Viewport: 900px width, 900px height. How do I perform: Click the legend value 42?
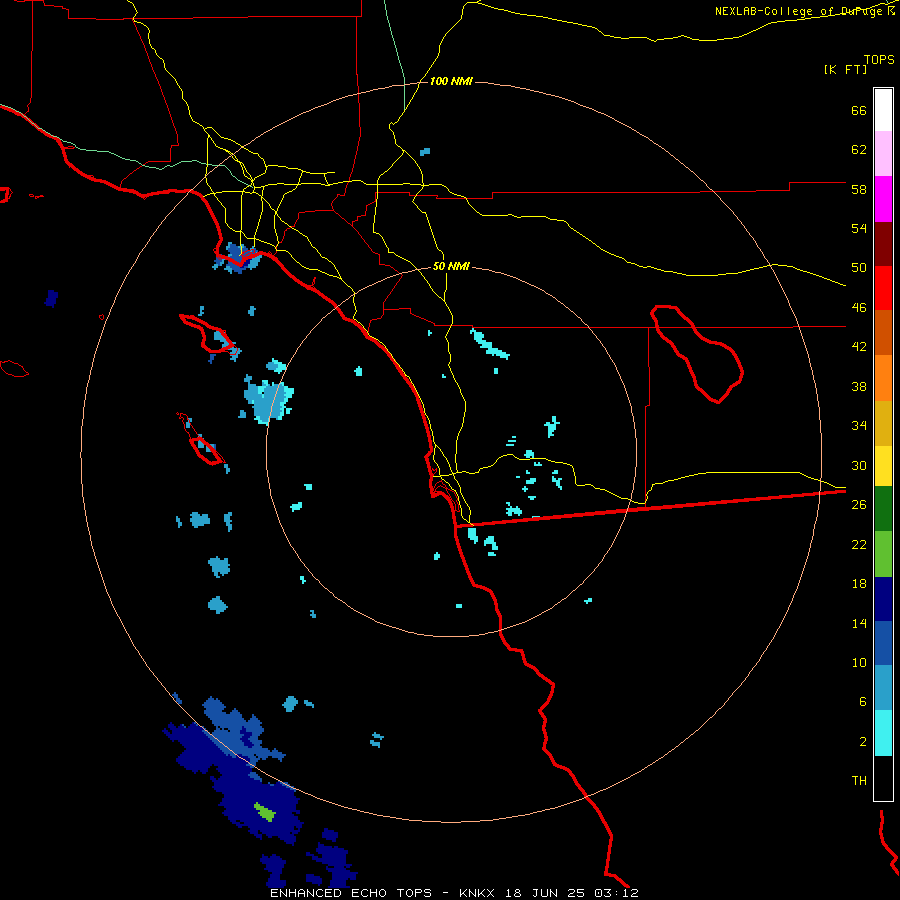[x=859, y=347]
